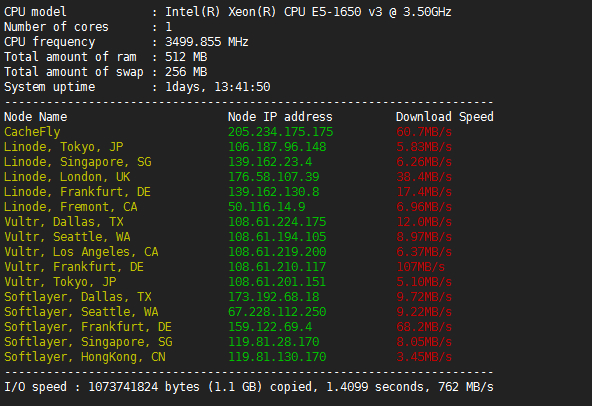The image size is (592, 406).
Task: Click IP address 119.81.130.170
Action: (277, 357)
